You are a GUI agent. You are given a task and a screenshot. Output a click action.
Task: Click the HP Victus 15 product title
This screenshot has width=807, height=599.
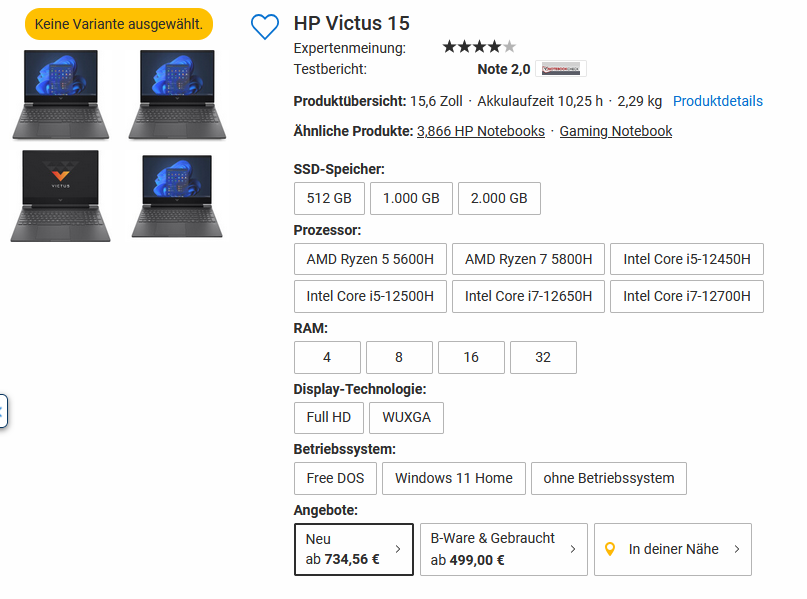(x=352, y=23)
